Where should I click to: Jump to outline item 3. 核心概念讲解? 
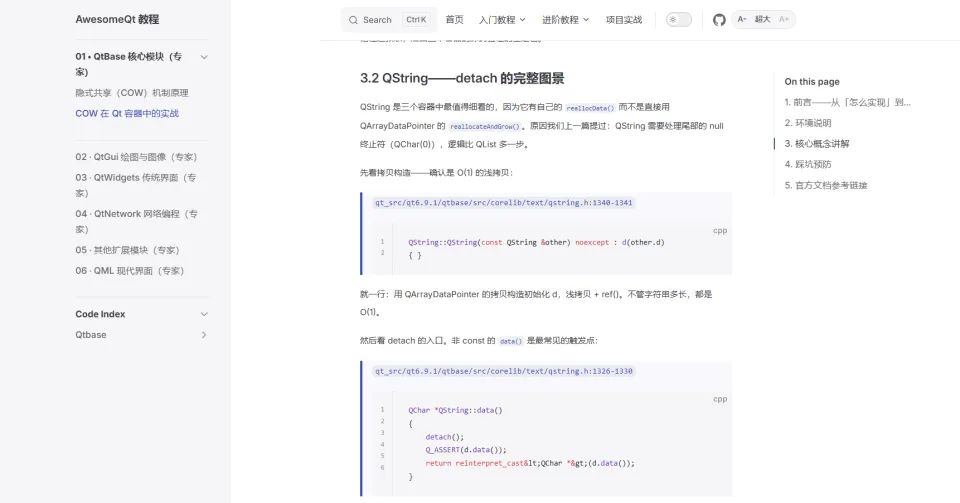pyautogui.click(x=817, y=144)
